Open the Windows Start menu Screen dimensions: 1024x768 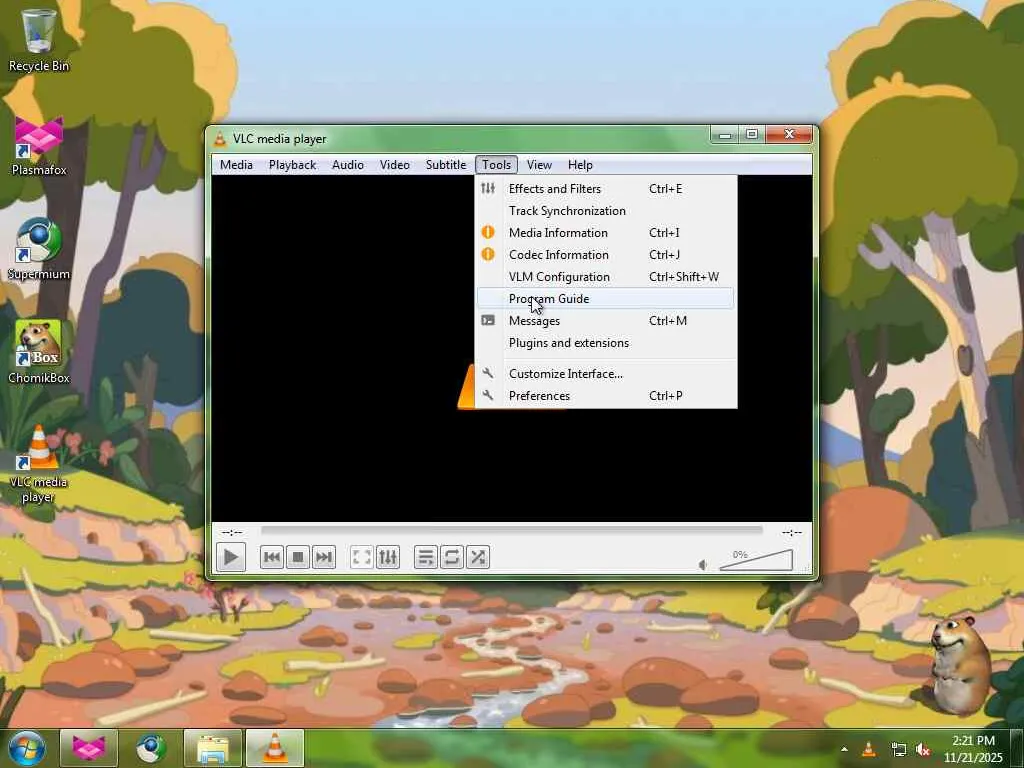click(x=27, y=748)
